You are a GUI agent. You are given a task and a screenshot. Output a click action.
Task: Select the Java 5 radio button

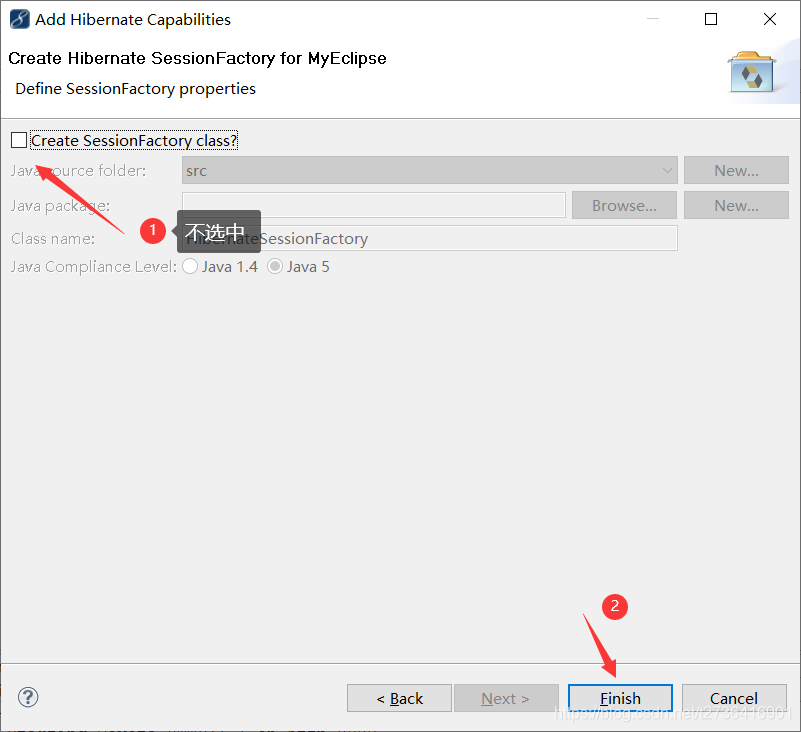coord(275,266)
